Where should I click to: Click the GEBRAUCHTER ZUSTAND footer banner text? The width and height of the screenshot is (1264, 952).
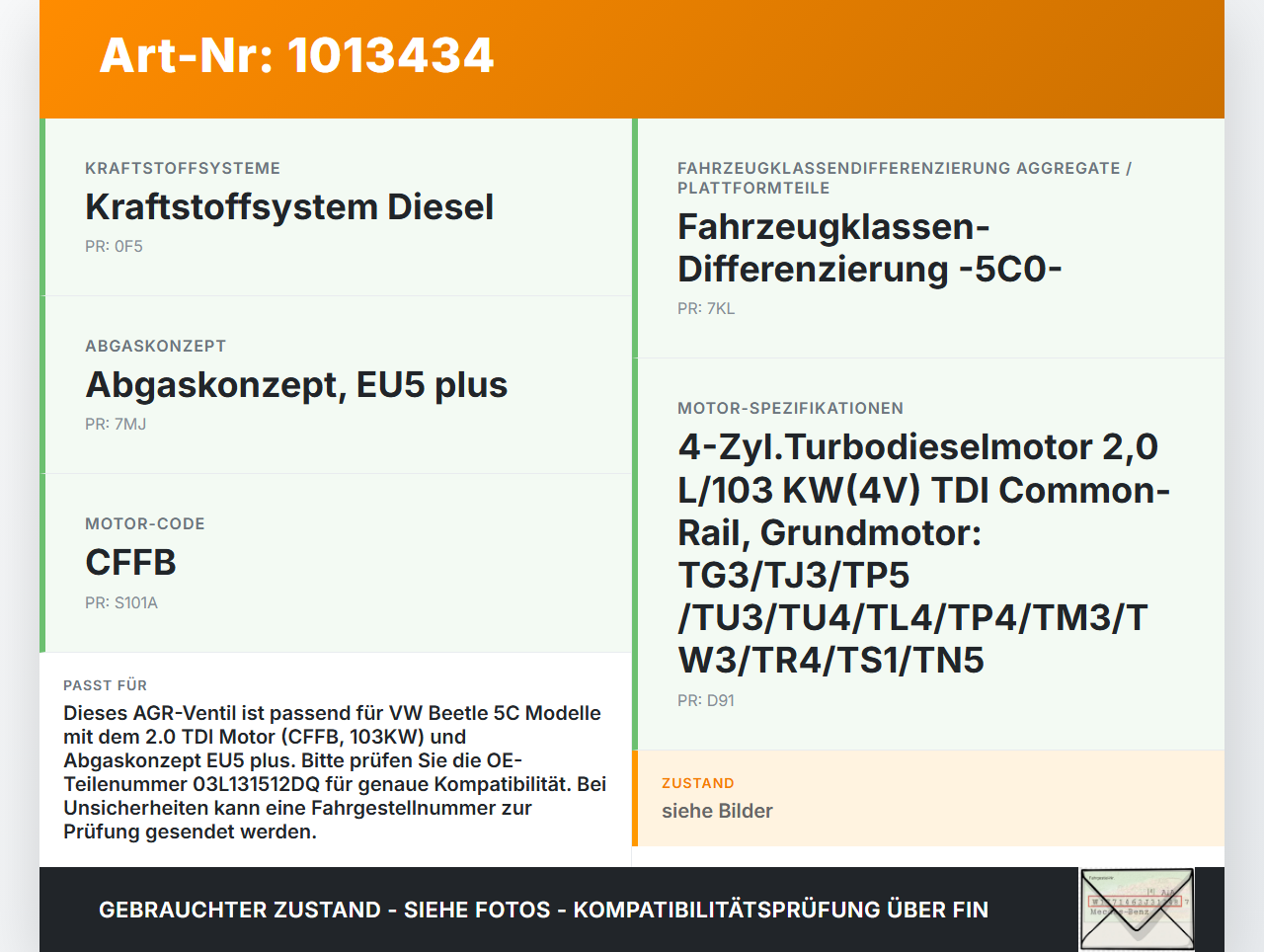coord(543,910)
